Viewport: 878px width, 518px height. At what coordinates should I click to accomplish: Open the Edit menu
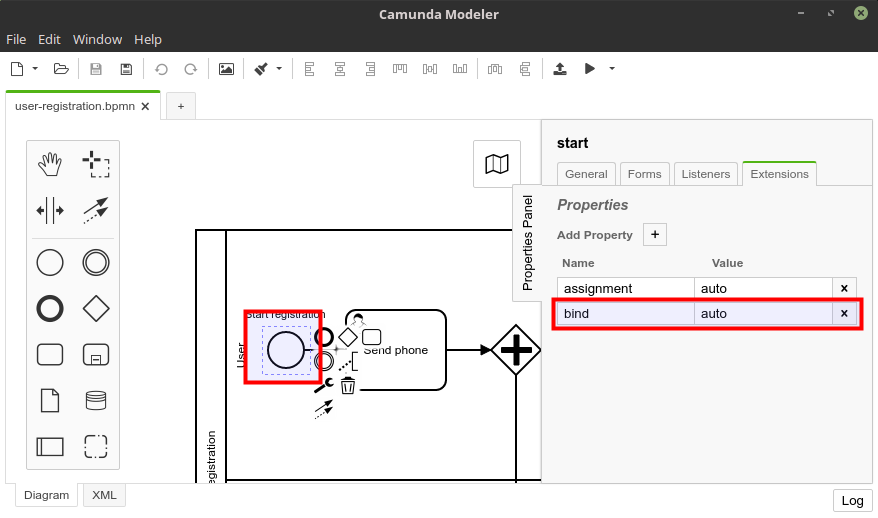[x=49, y=39]
